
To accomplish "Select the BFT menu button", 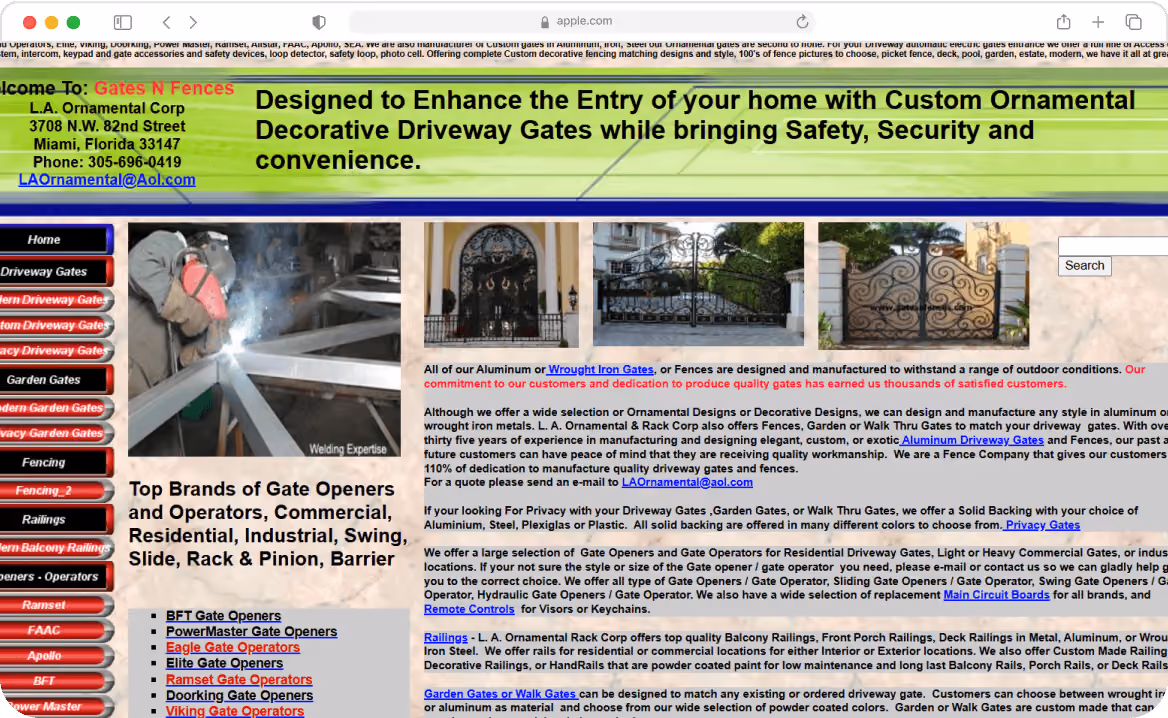I will [56, 681].
